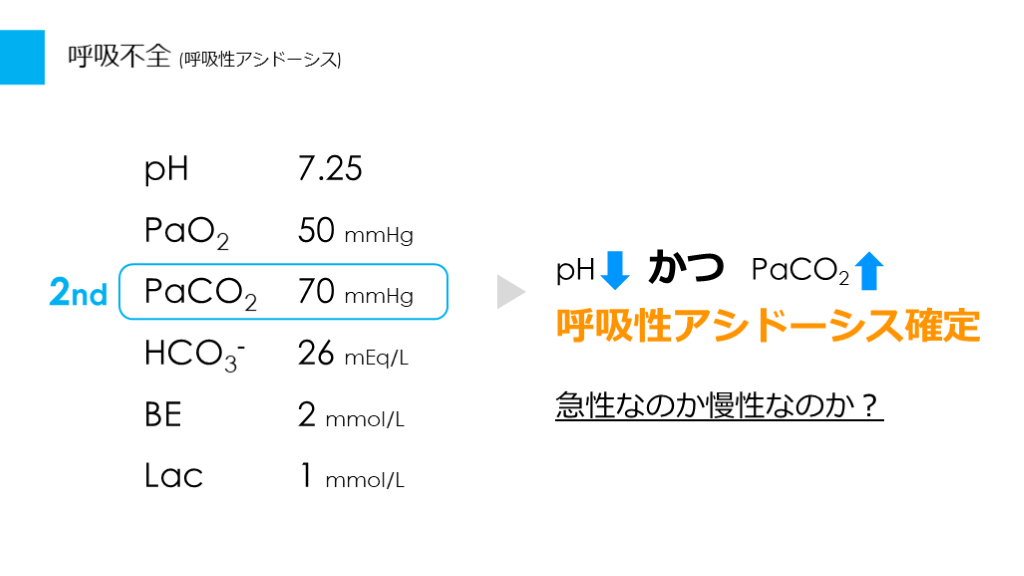Click the blue square in the header

[x=22, y=57]
